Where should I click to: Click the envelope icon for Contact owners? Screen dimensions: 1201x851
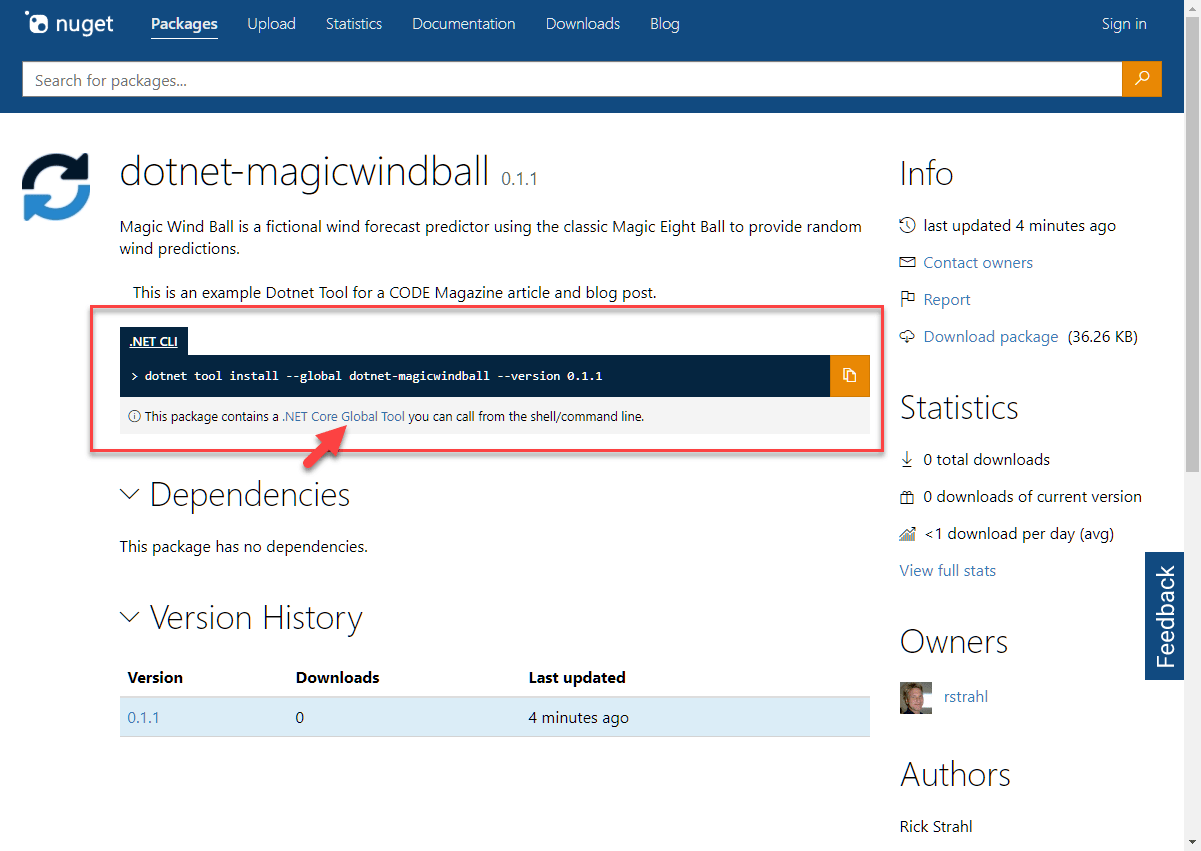(907, 262)
